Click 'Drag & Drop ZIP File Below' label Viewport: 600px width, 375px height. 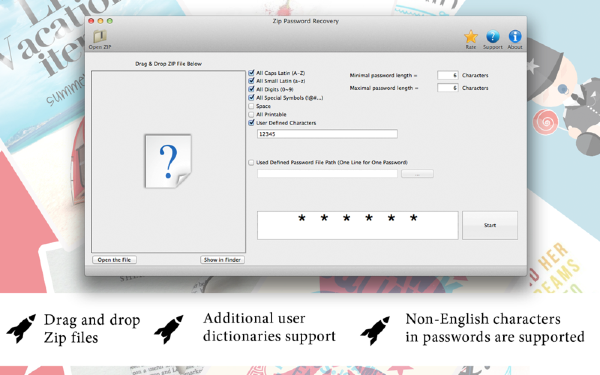tap(168, 64)
